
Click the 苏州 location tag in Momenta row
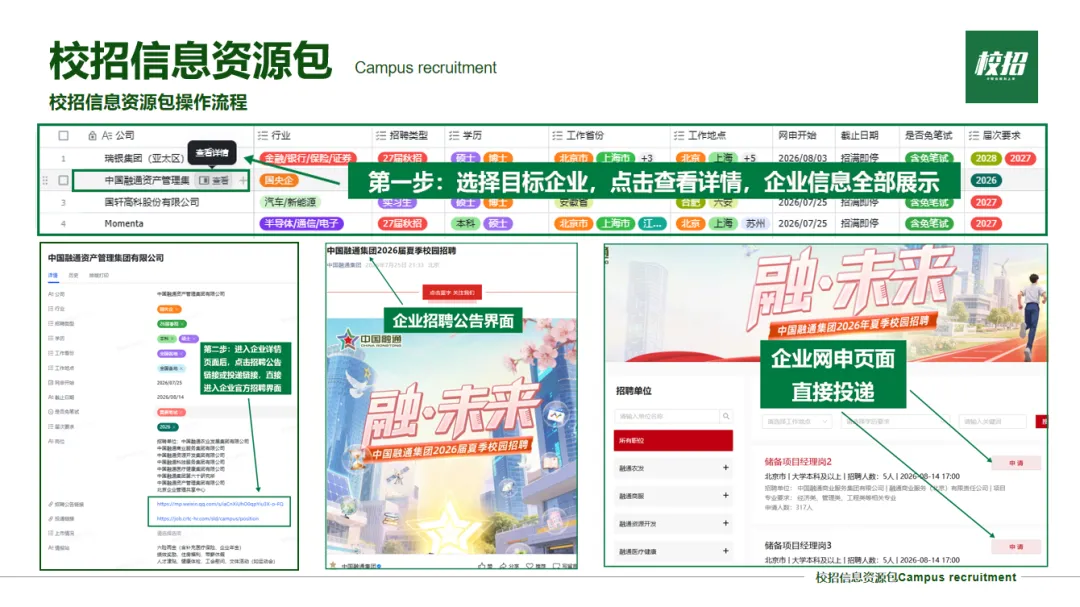[x=755, y=224]
